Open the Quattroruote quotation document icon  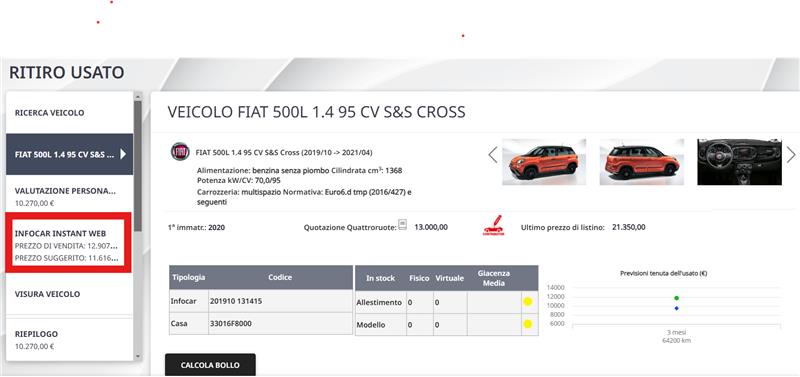tap(403, 225)
